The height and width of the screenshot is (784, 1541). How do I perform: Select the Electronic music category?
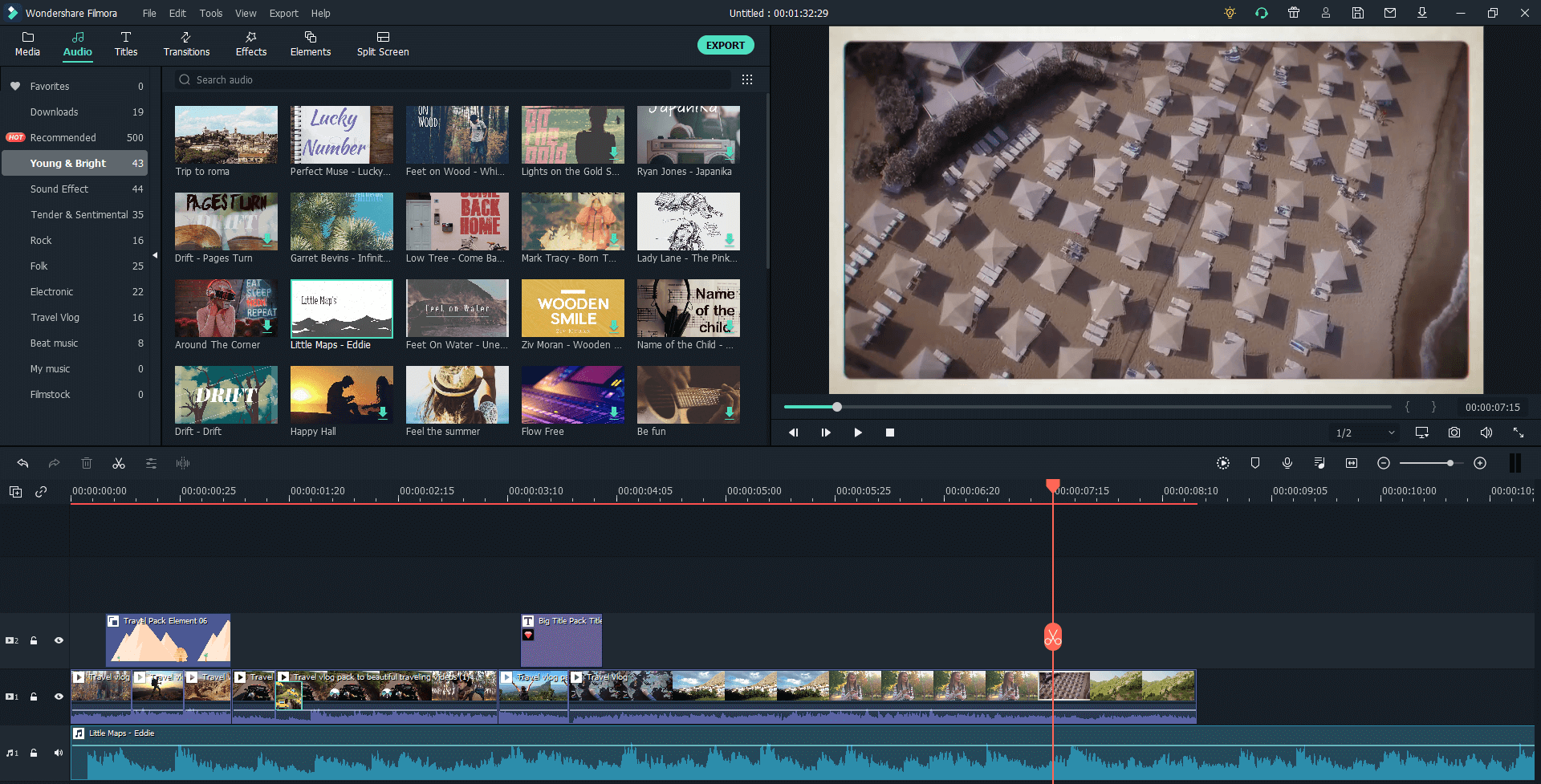[x=75, y=291]
